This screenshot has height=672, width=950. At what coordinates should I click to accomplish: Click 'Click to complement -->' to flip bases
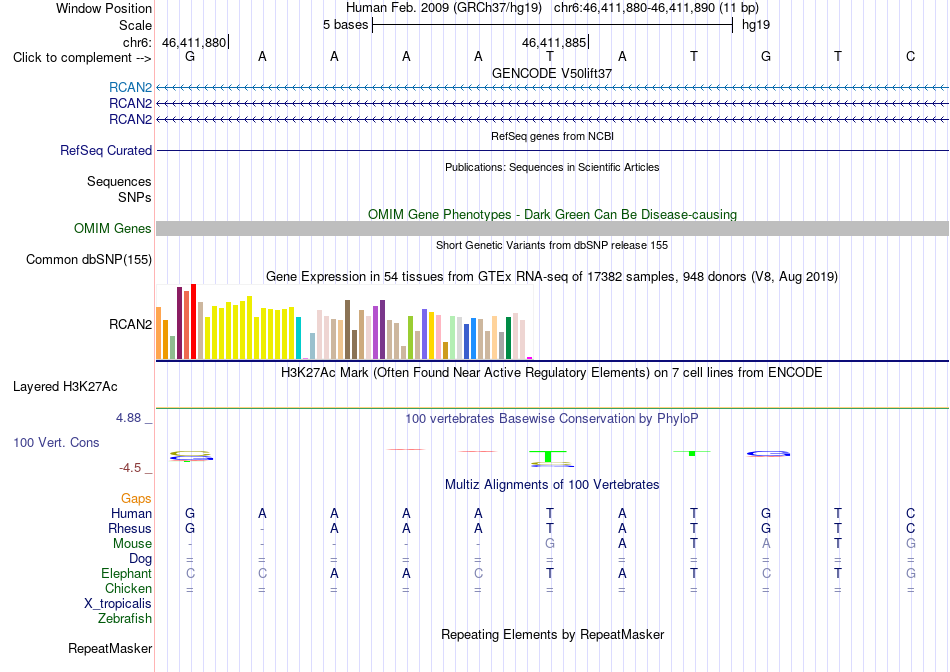coord(82,58)
